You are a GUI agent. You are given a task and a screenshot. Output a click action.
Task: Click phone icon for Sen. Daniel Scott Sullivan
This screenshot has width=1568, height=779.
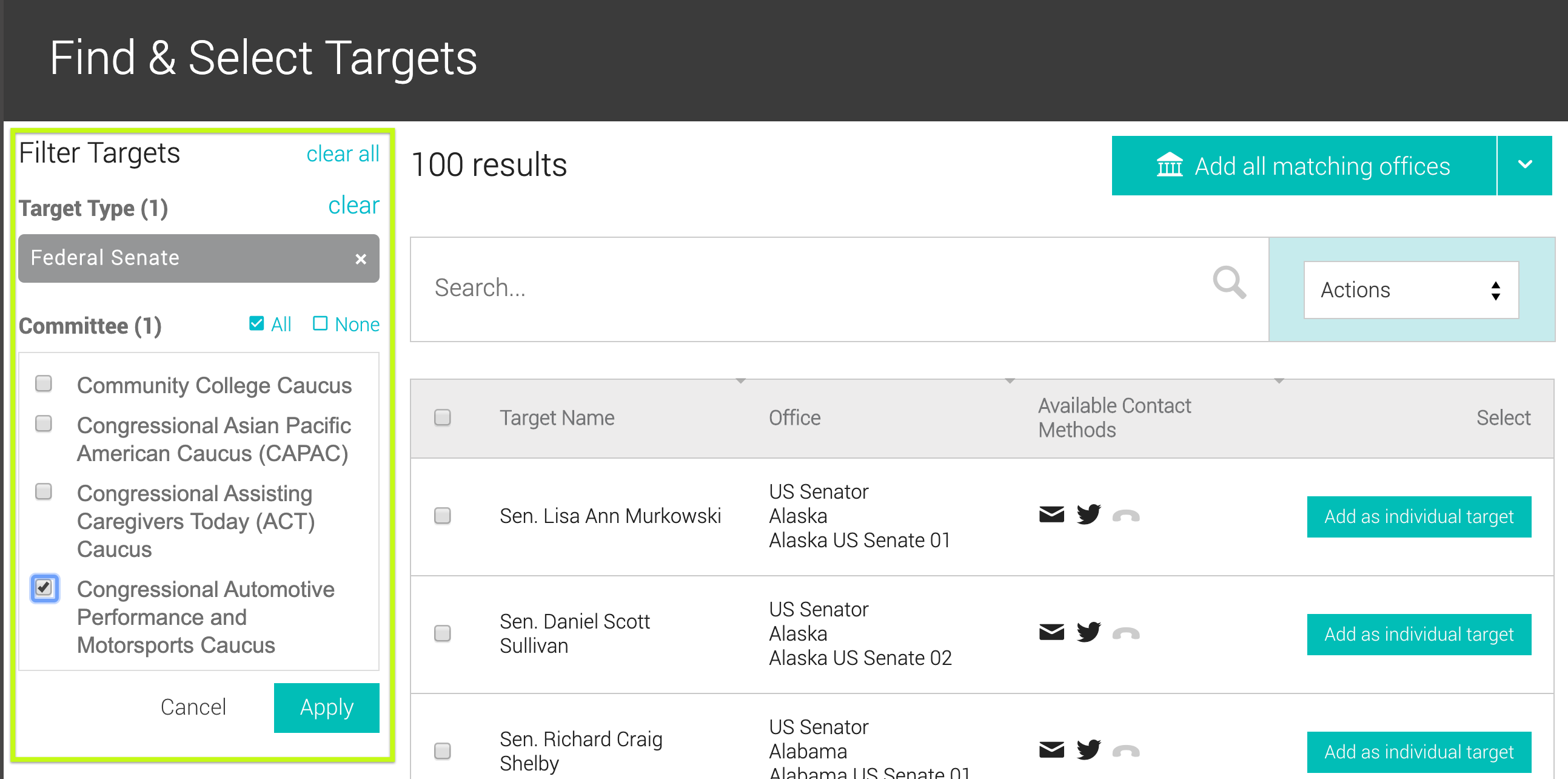[x=1125, y=634]
